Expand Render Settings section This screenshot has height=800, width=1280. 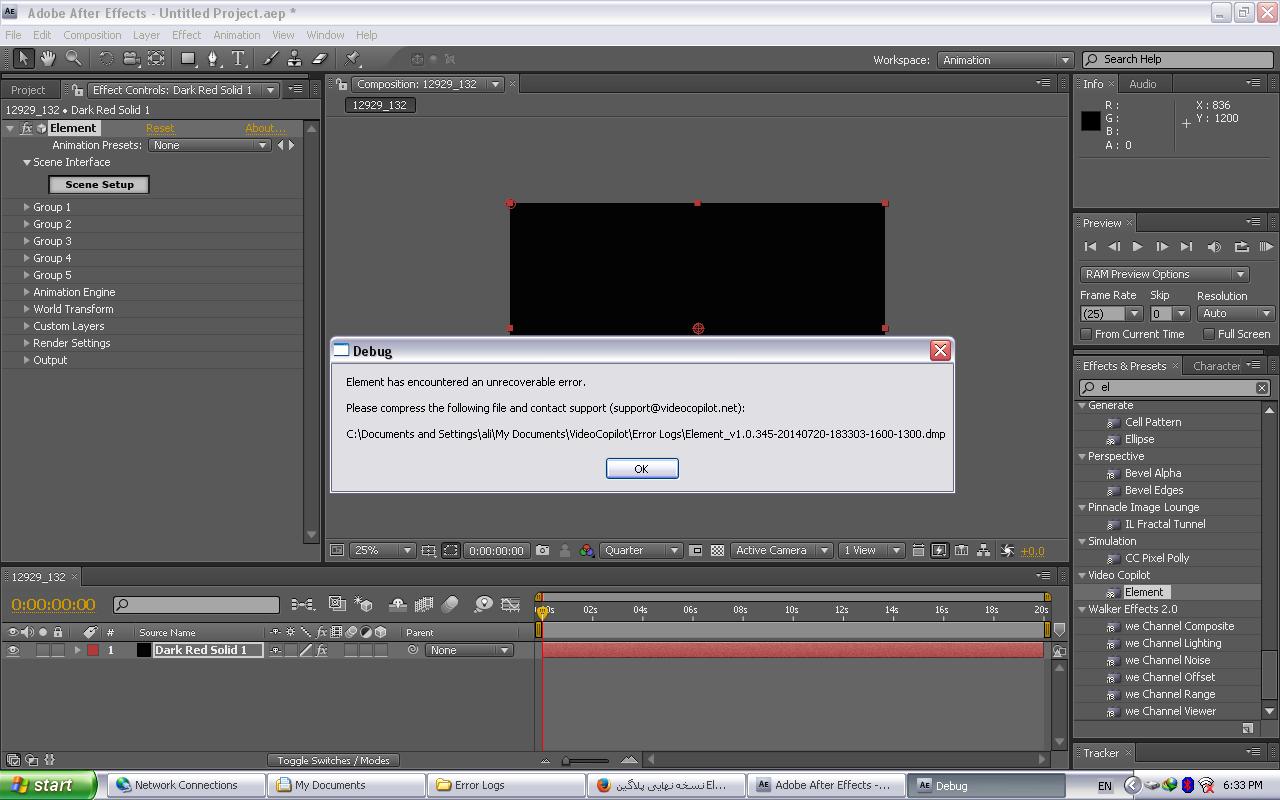(27, 343)
